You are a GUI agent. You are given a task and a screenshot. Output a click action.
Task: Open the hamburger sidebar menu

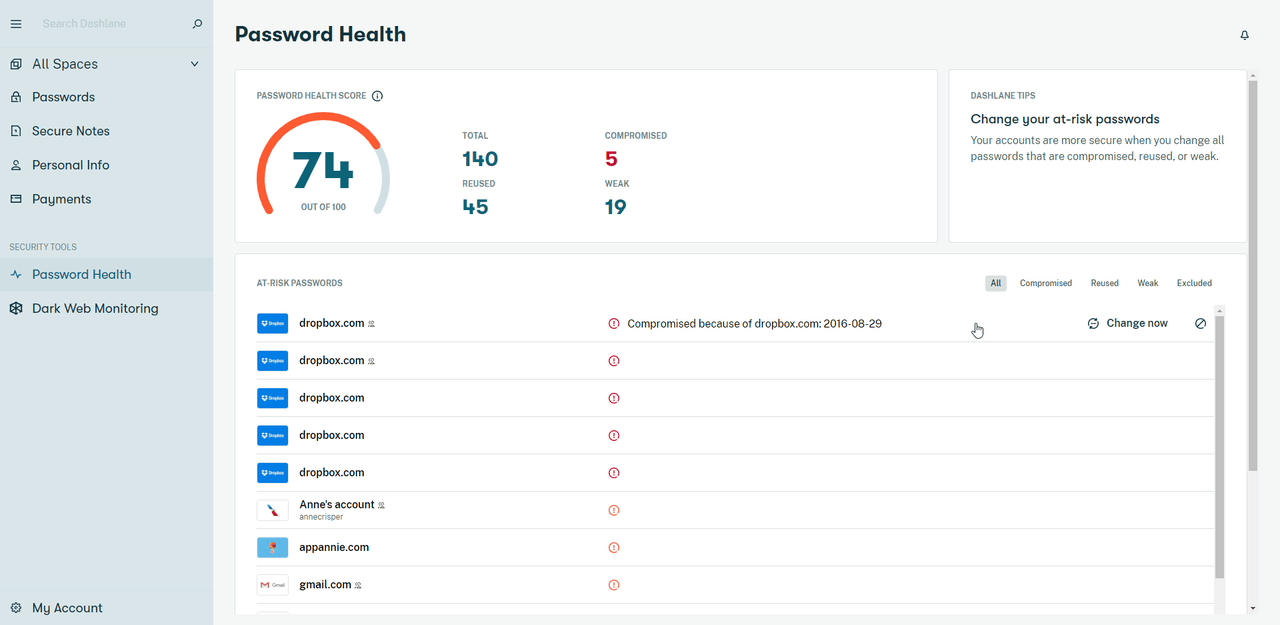(x=16, y=24)
